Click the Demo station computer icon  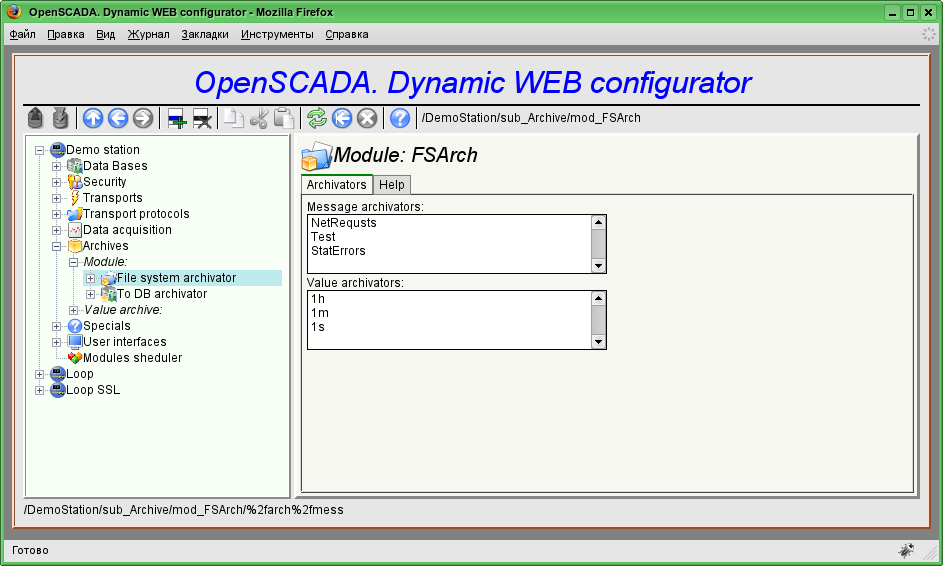(58, 150)
